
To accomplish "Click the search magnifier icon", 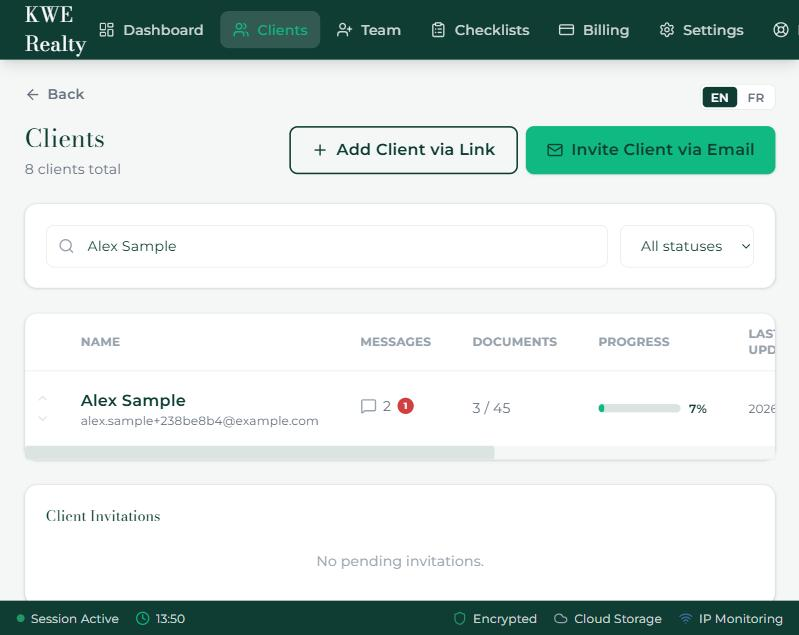I will 66,246.
